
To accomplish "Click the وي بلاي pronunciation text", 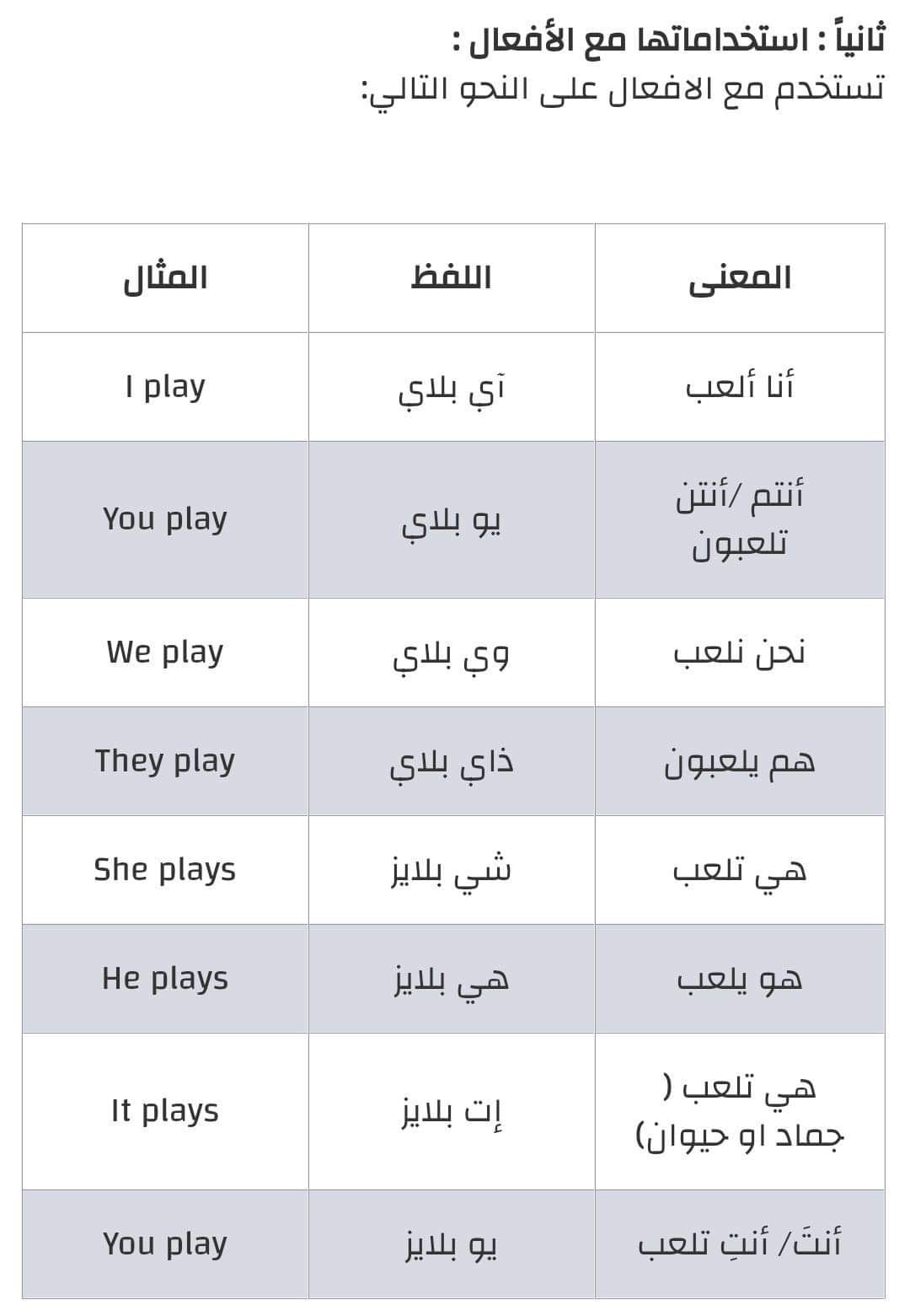I will click(452, 655).
